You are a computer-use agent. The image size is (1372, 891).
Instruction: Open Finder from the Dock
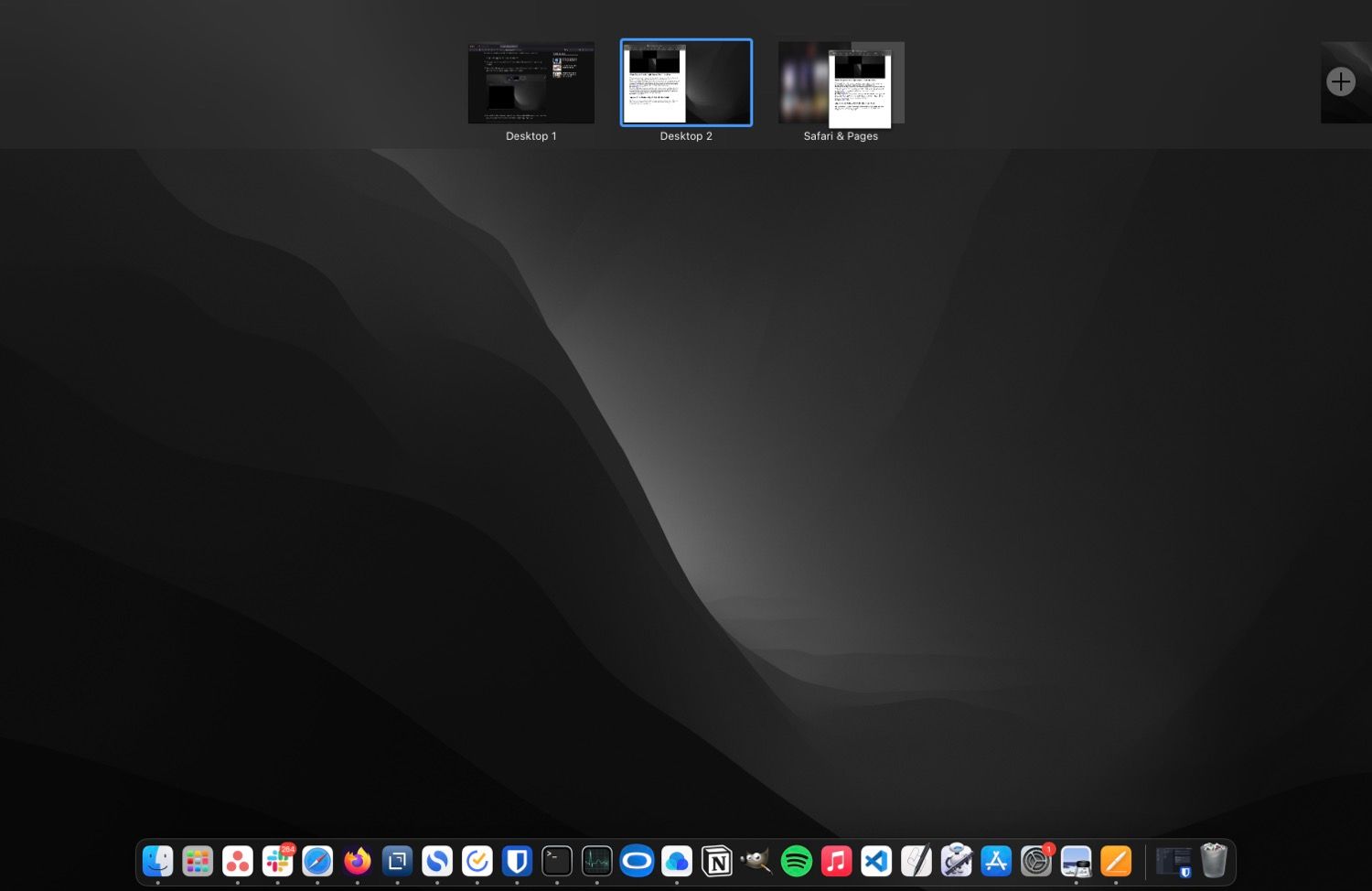point(157,861)
